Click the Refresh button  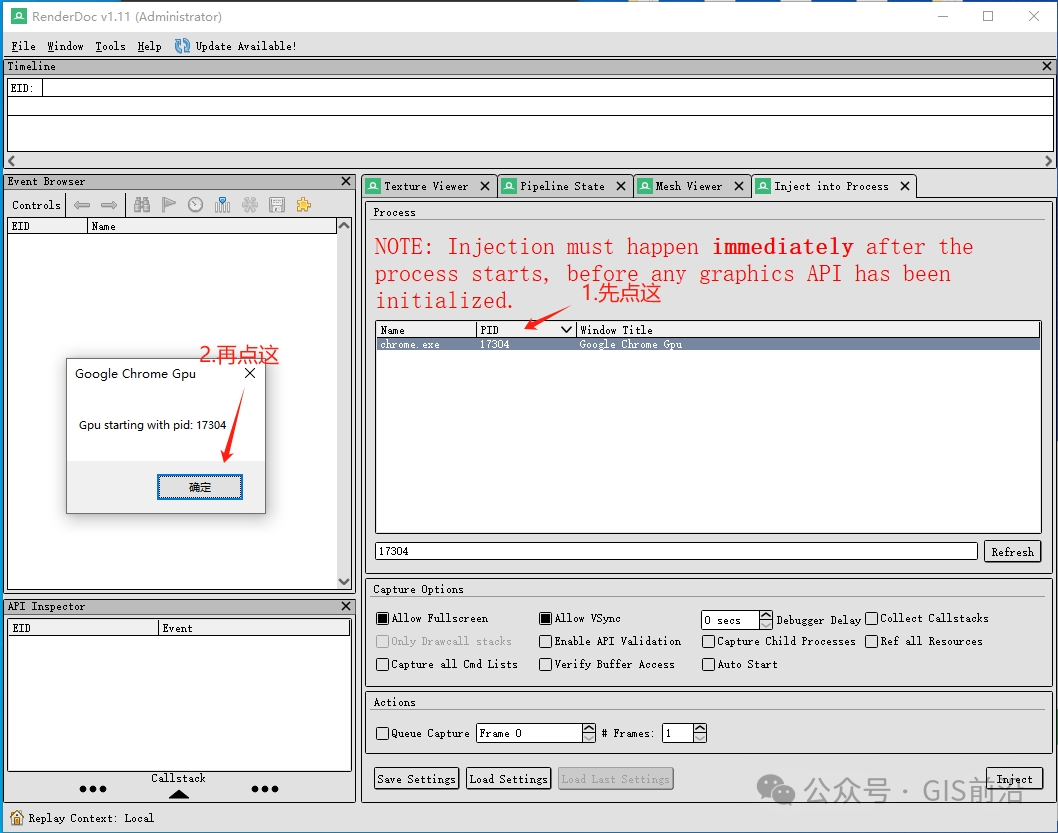(1012, 552)
